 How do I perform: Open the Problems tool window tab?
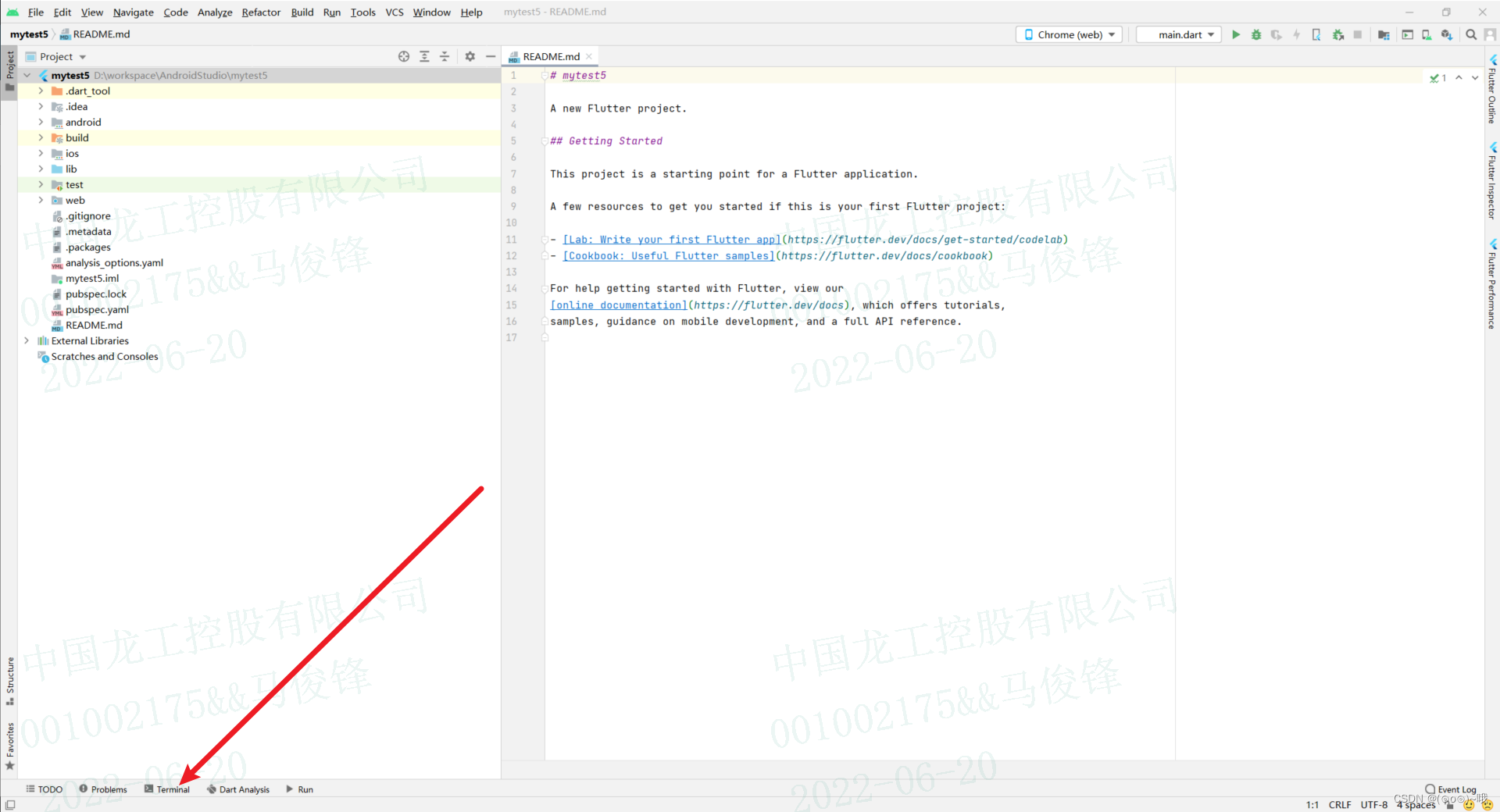coord(103,789)
